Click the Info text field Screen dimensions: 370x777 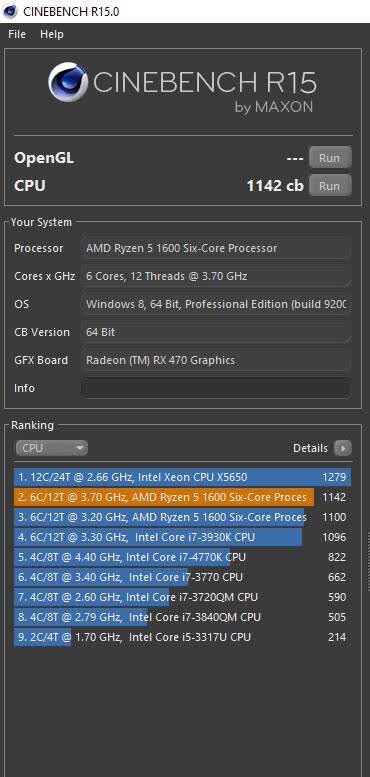coord(216,388)
